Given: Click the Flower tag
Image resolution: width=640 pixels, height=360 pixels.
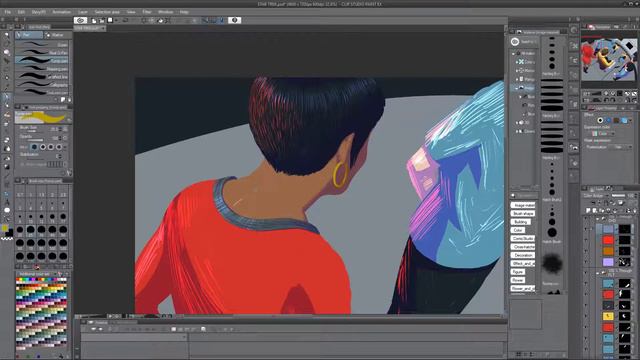Looking at the screenshot, I should (x=518, y=280).
